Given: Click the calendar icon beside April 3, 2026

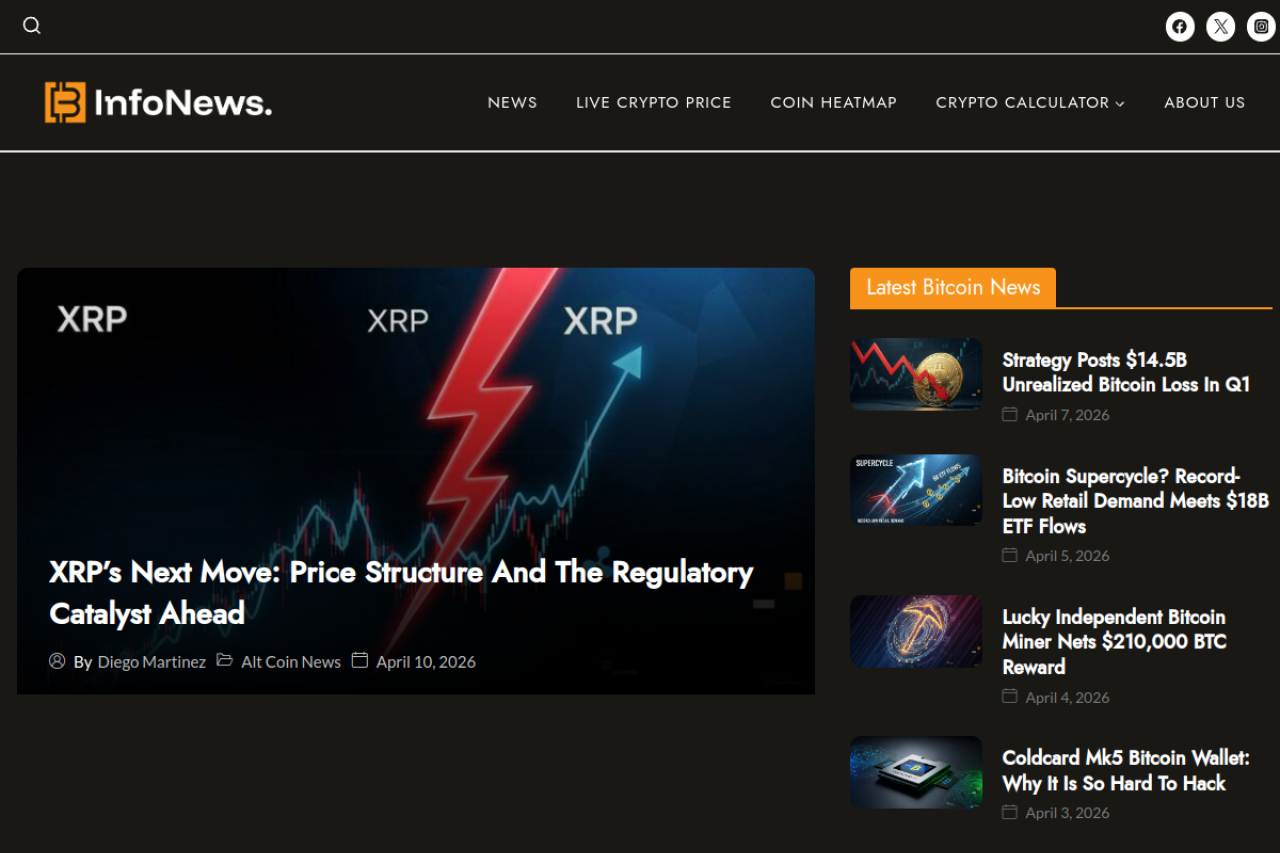Looking at the screenshot, I should tap(1010, 812).
